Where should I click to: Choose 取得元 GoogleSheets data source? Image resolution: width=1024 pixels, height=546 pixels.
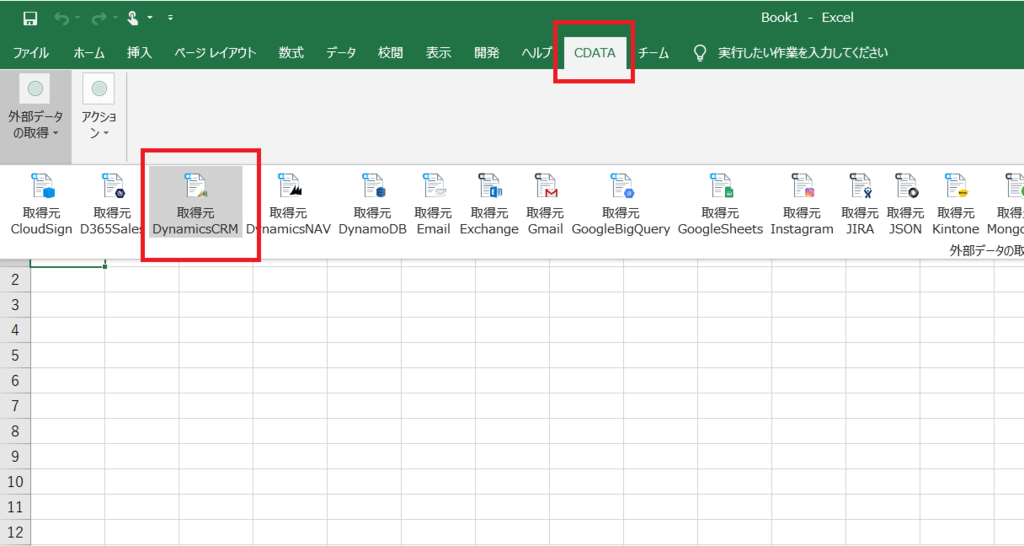720,203
